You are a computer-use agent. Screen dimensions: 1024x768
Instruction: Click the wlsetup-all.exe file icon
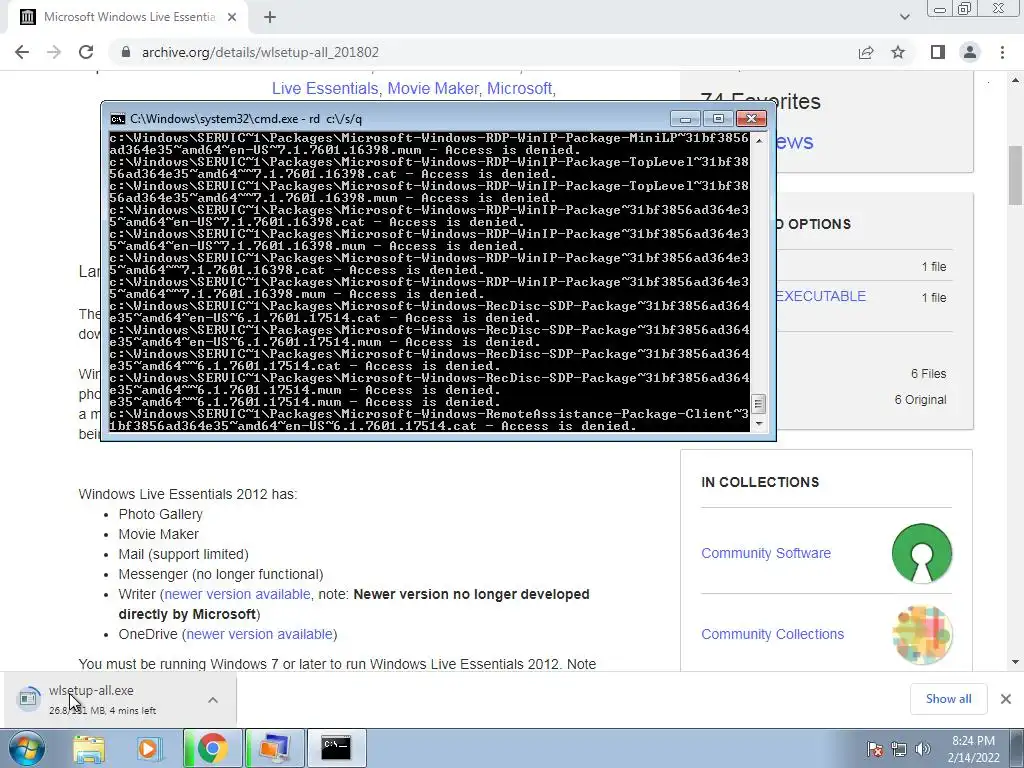(28, 698)
